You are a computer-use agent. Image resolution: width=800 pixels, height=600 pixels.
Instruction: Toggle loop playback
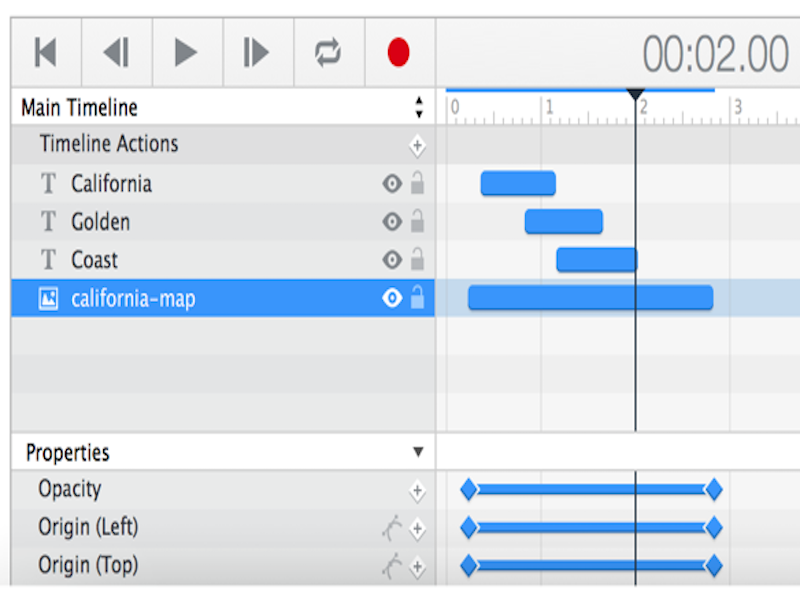[329, 52]
